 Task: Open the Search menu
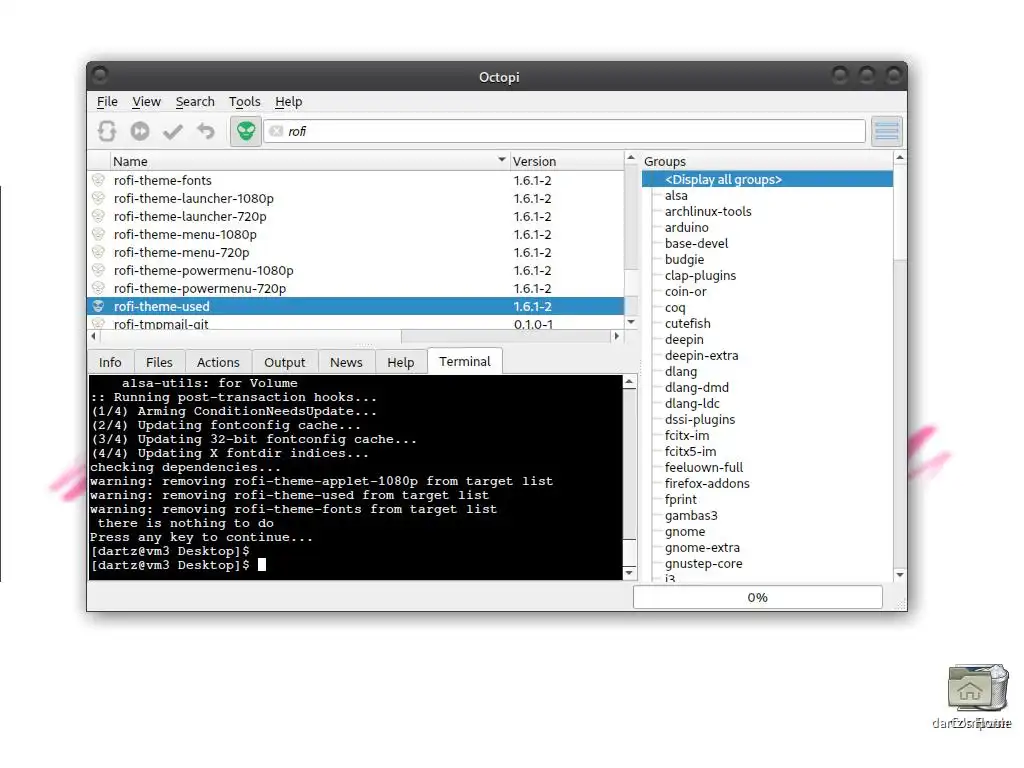[x=195, y=101]
